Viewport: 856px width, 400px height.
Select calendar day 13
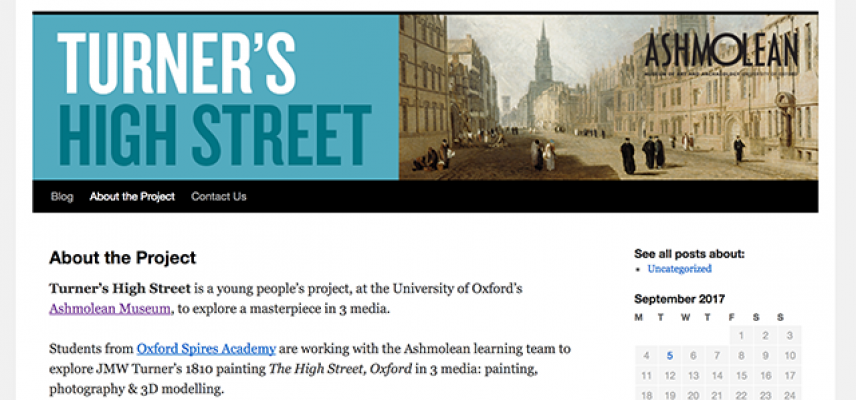pyautogui.click(x=693, y=376)
